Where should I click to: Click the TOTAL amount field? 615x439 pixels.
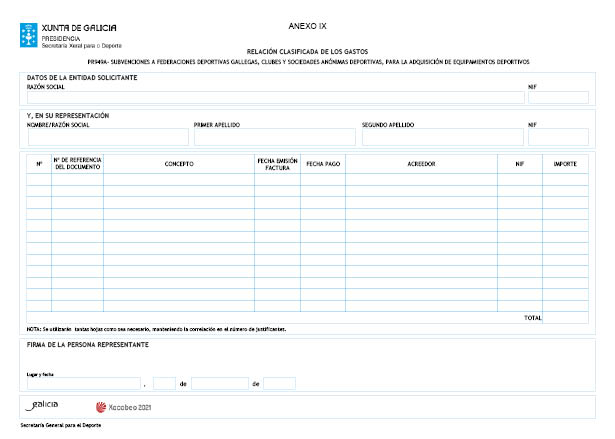565,318
